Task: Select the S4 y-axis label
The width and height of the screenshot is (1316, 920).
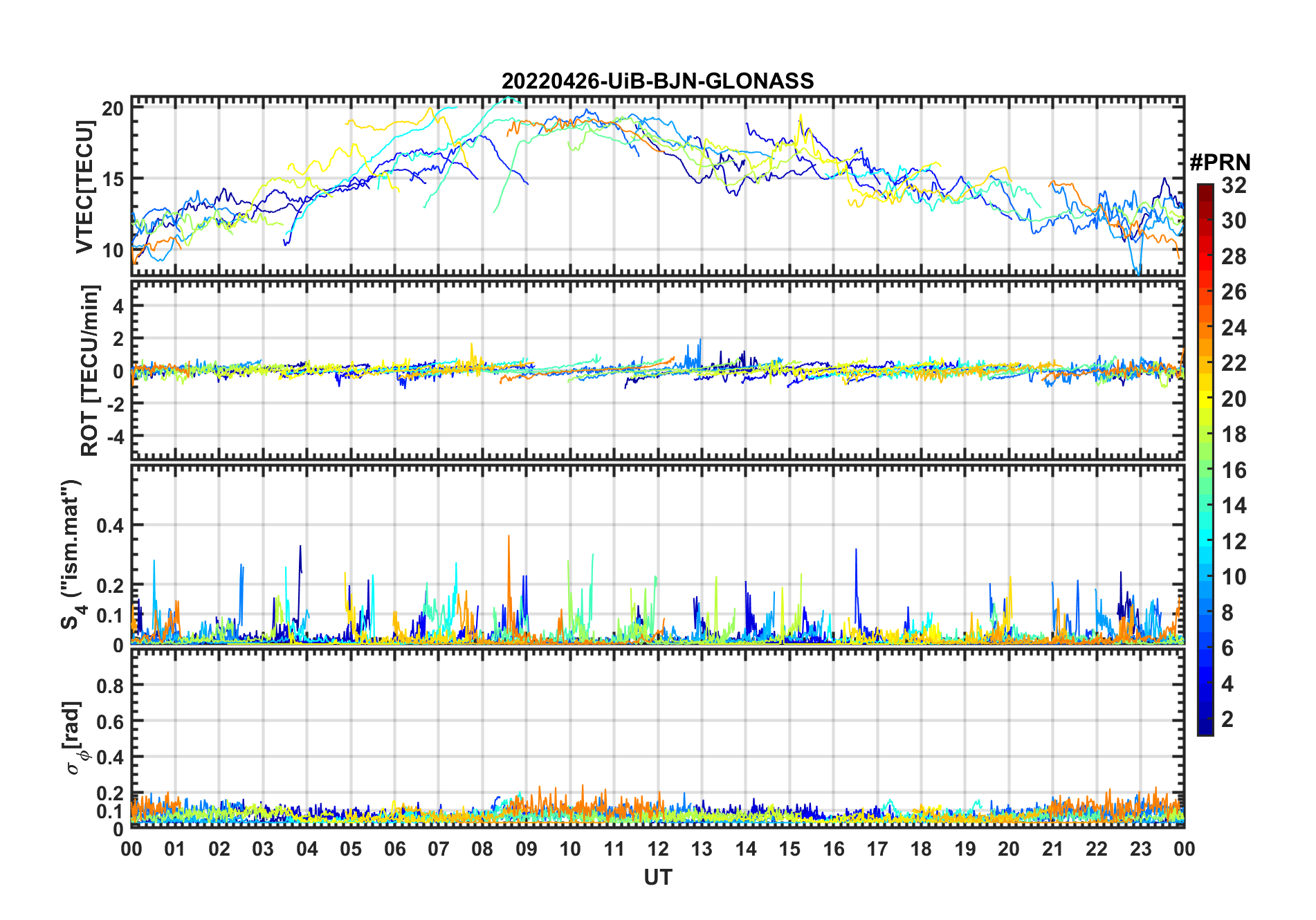Action: 71,554
